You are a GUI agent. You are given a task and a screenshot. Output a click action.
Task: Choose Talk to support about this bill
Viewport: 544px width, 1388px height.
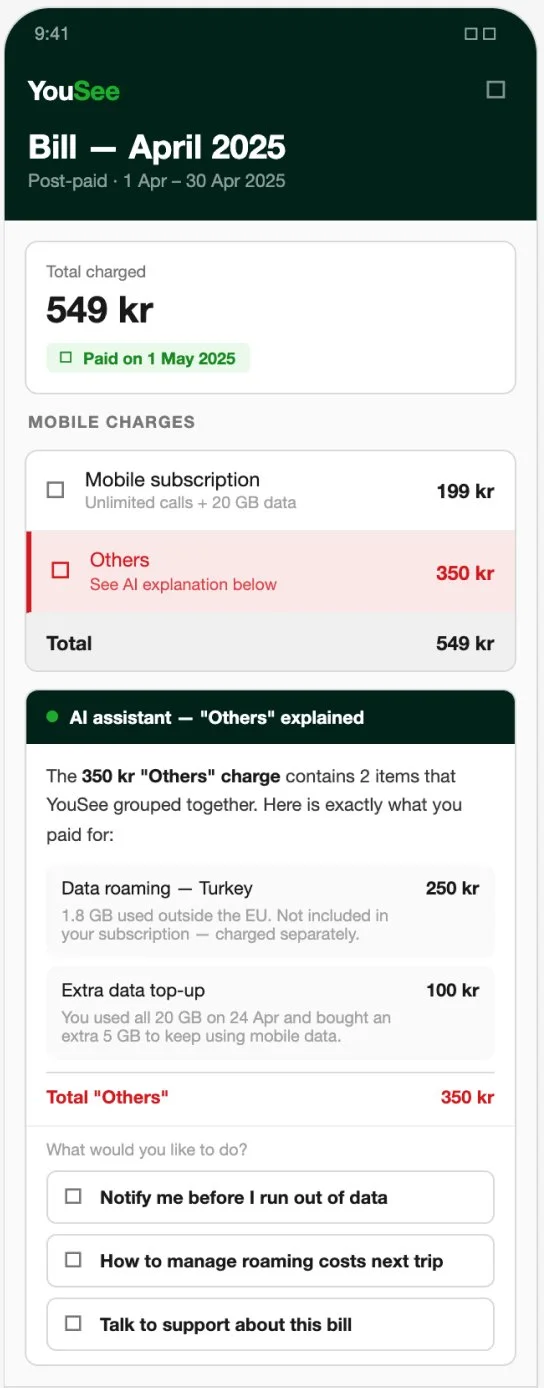270,1324
